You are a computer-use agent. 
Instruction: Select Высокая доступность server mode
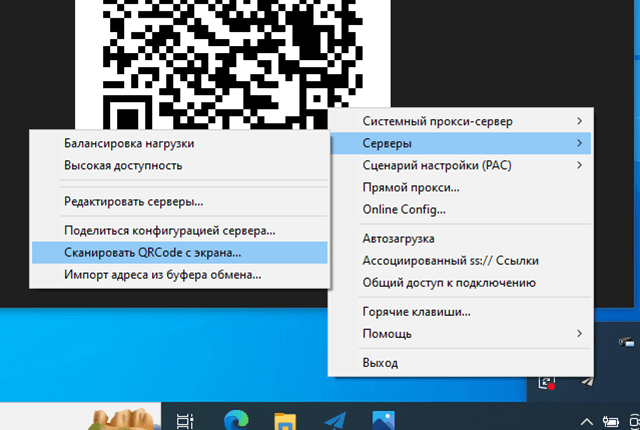tap(123, 165)
